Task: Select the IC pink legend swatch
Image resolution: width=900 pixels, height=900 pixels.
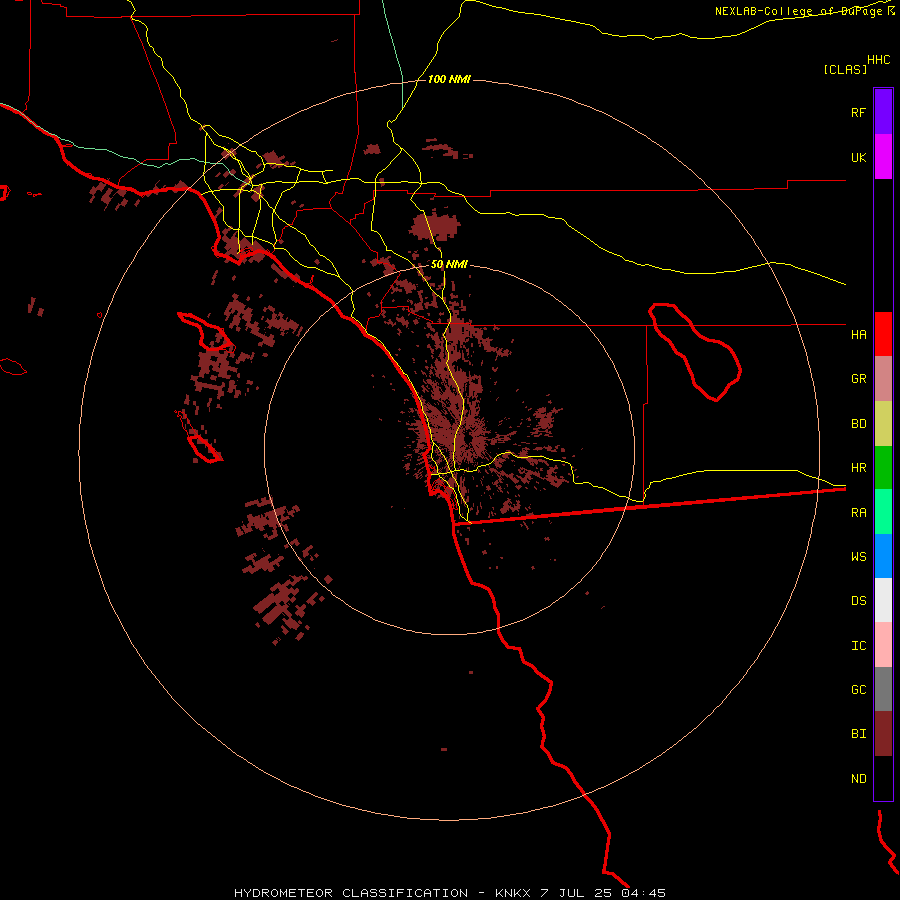Action: 883,645
